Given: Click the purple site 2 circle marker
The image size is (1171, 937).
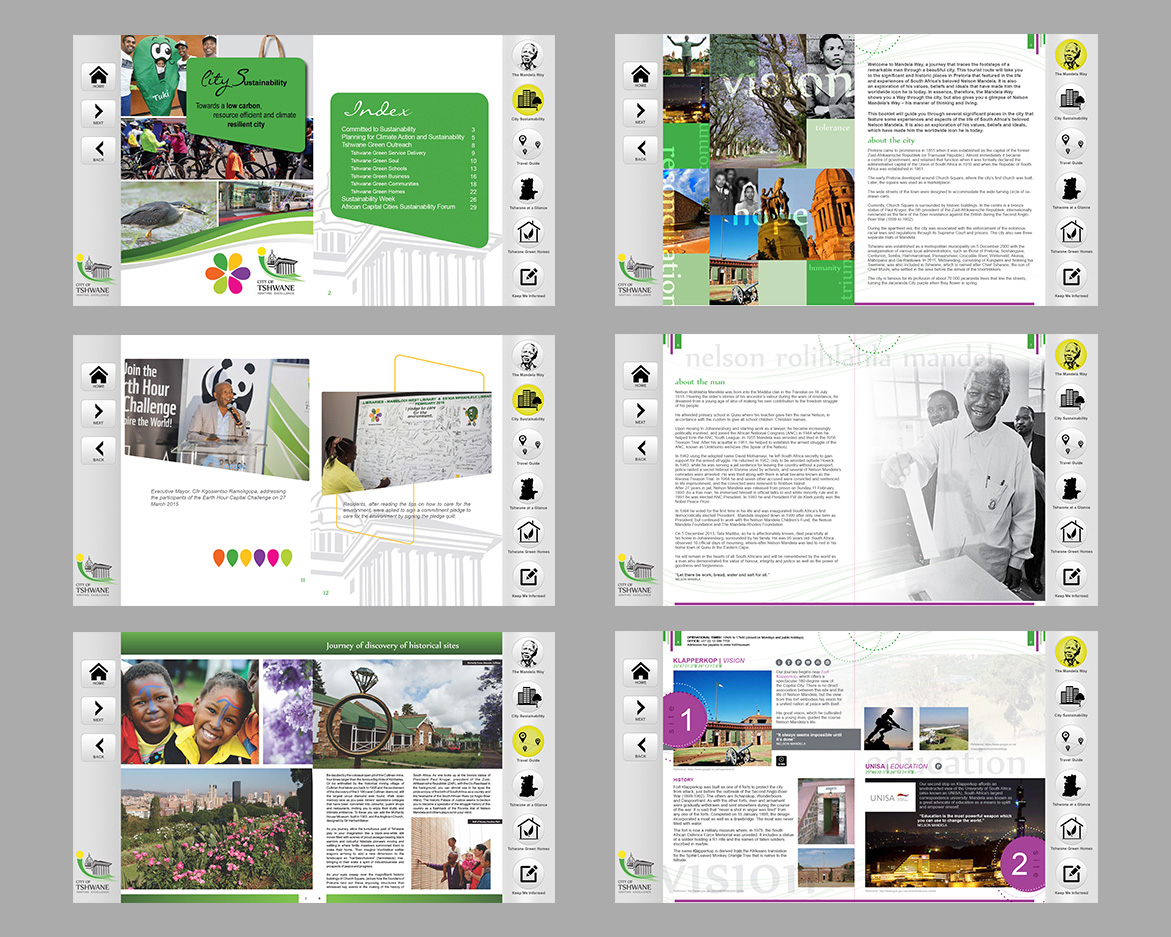Looking at the screenshot, I should pyautogui.click(x=1018, y=863).
